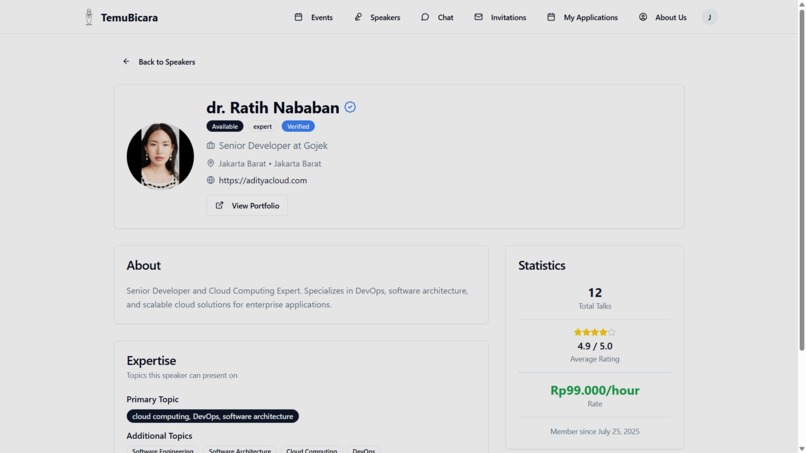The height and width of the screenshot is (453, 806).
Task: Open the J user avatar menu
Action: pyautogui.click(x=709, y=17)
